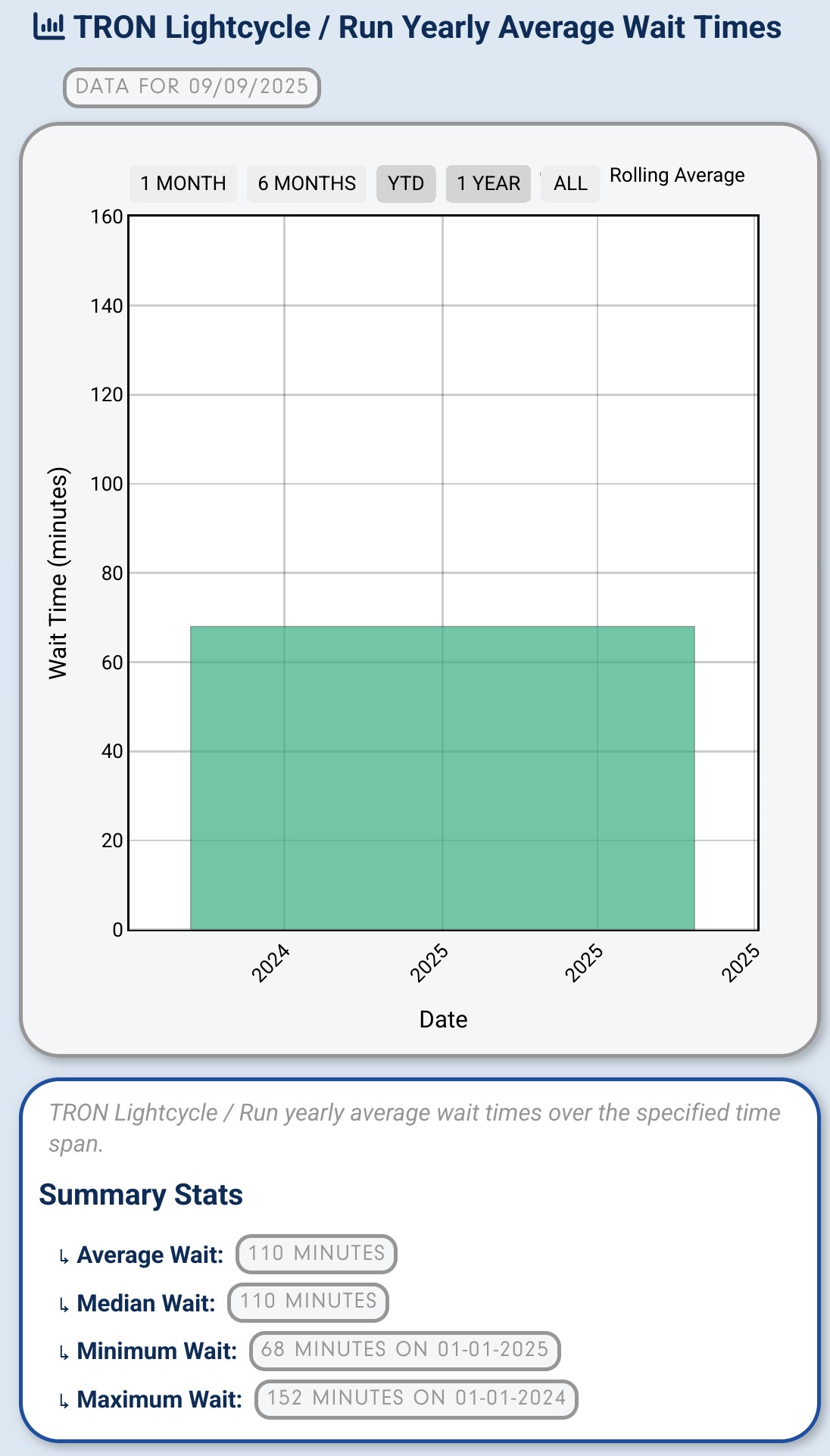Screen dimensions: 830x1456
Task: Click the arrow icon before Median Wait
Action: click(64, 1304)
